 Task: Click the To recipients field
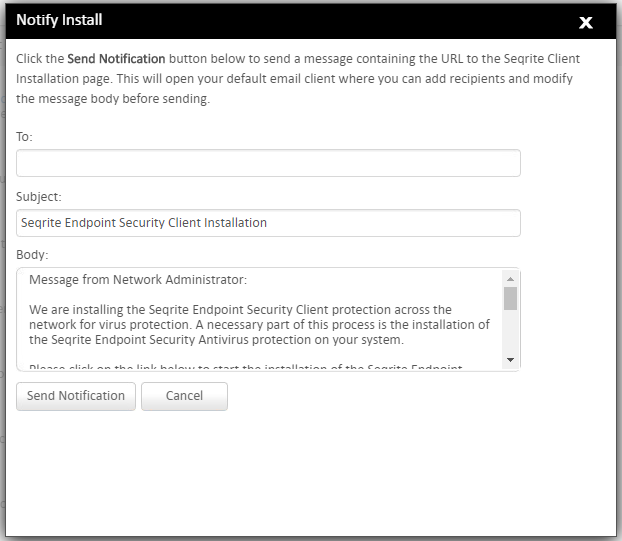tap(268, 163)
